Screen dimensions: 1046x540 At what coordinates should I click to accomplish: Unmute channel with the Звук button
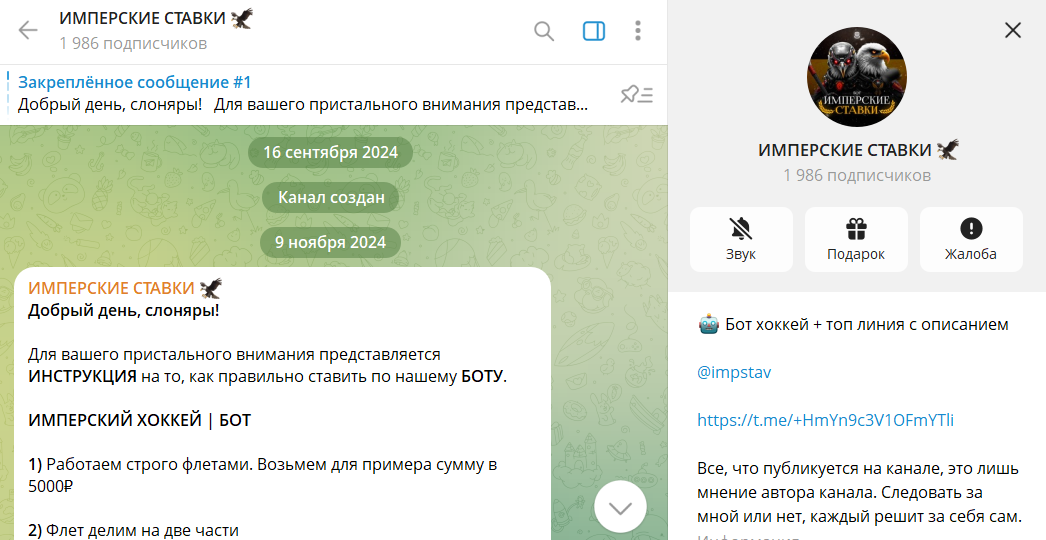tap(741, 240)
